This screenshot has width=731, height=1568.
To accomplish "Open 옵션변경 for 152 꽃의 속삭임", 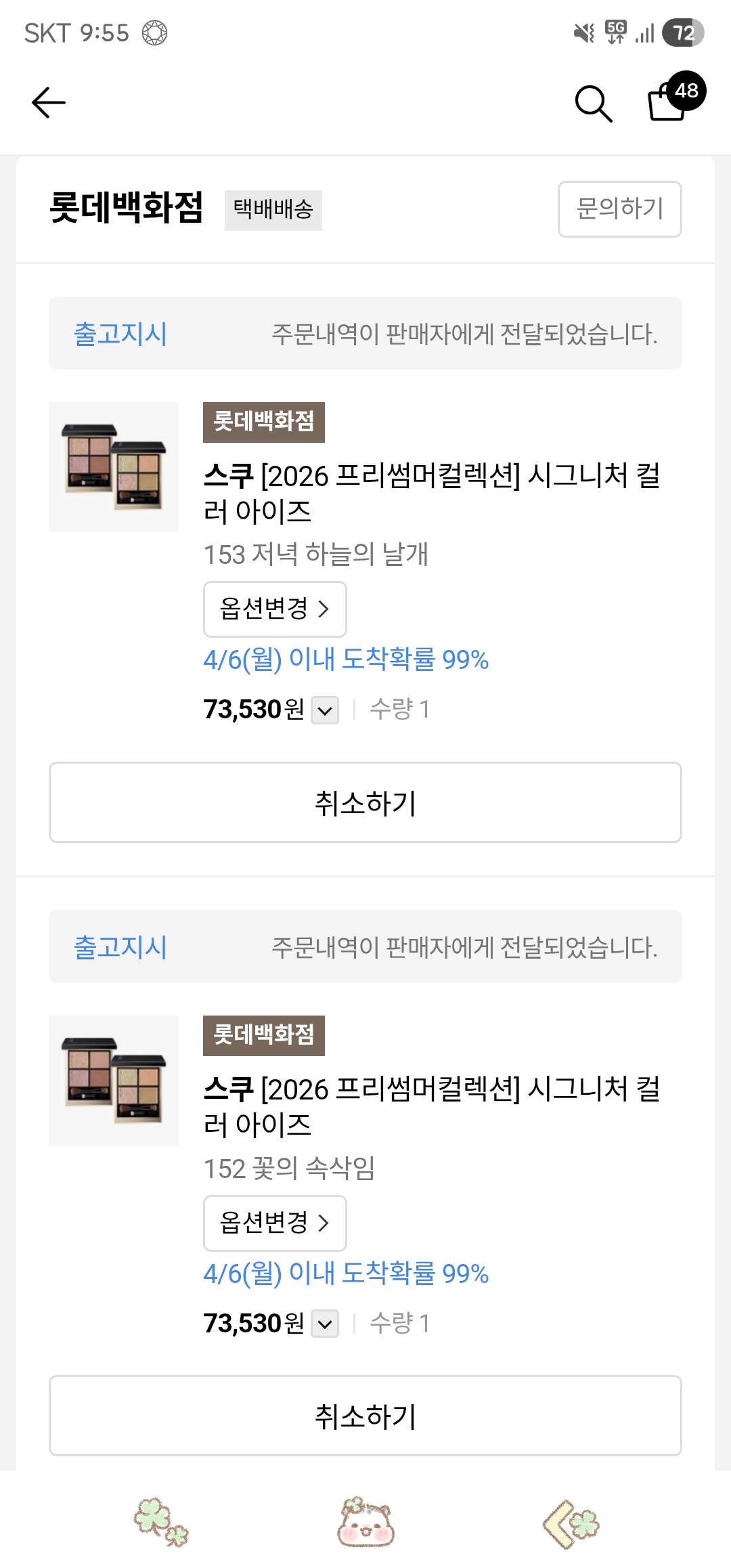I will [x=275, y=1223].
